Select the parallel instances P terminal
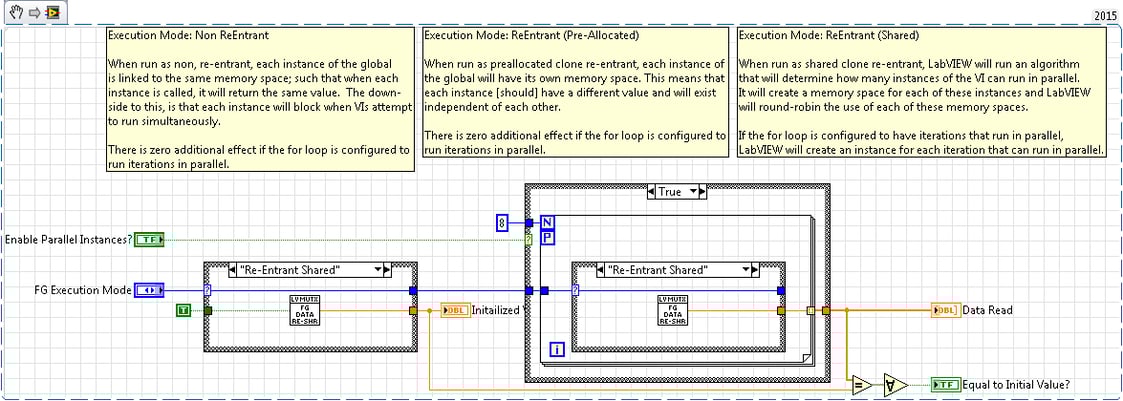The height and width of the screenshot is (401, 1123). 547,238
